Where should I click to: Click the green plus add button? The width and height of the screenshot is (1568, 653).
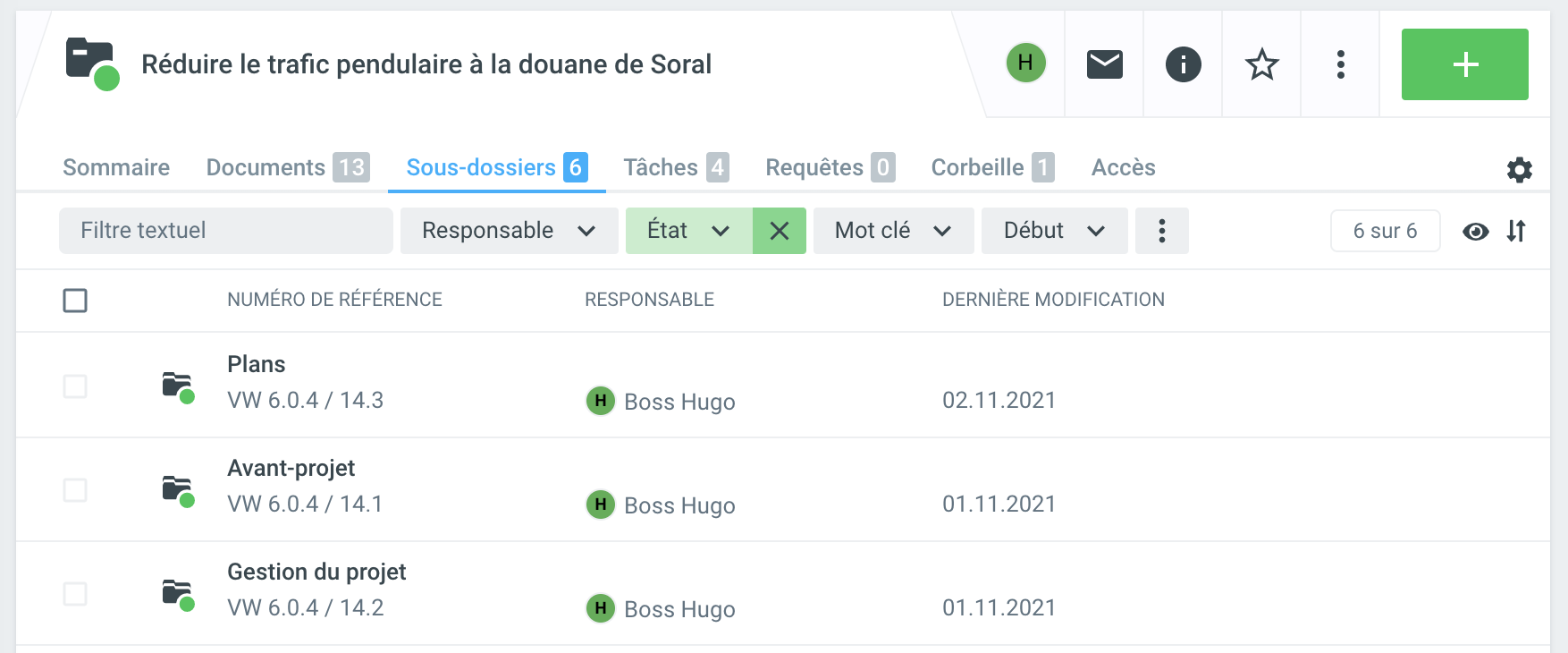1464,64
